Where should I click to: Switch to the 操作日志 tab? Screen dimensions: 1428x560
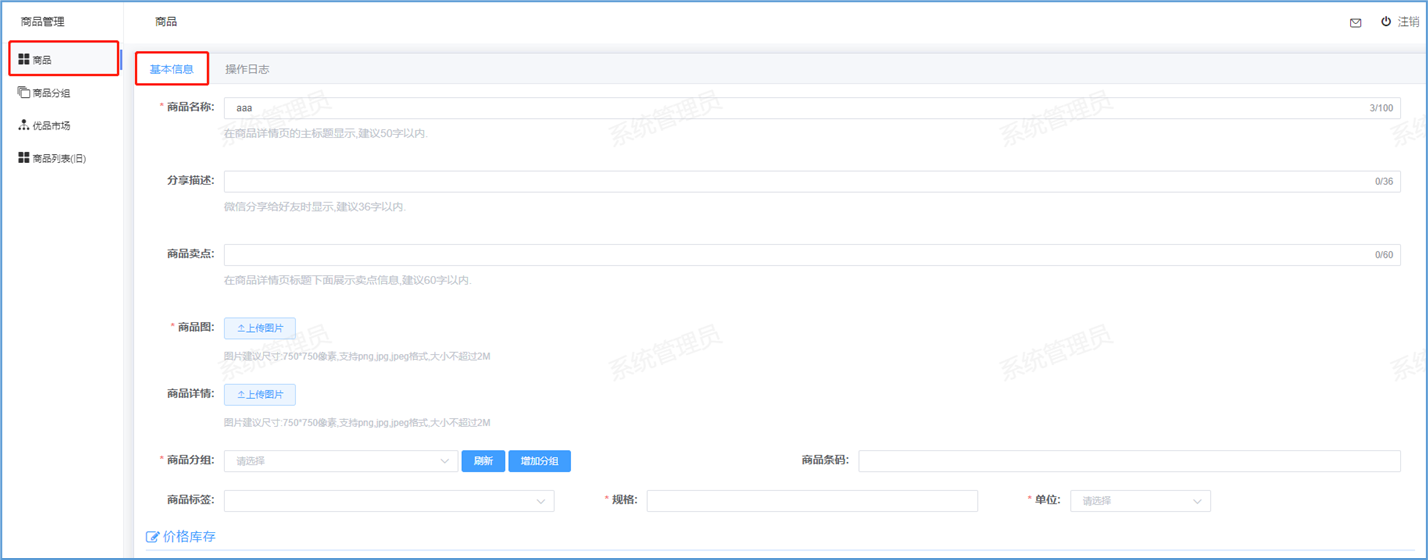[x=247, y=69]
